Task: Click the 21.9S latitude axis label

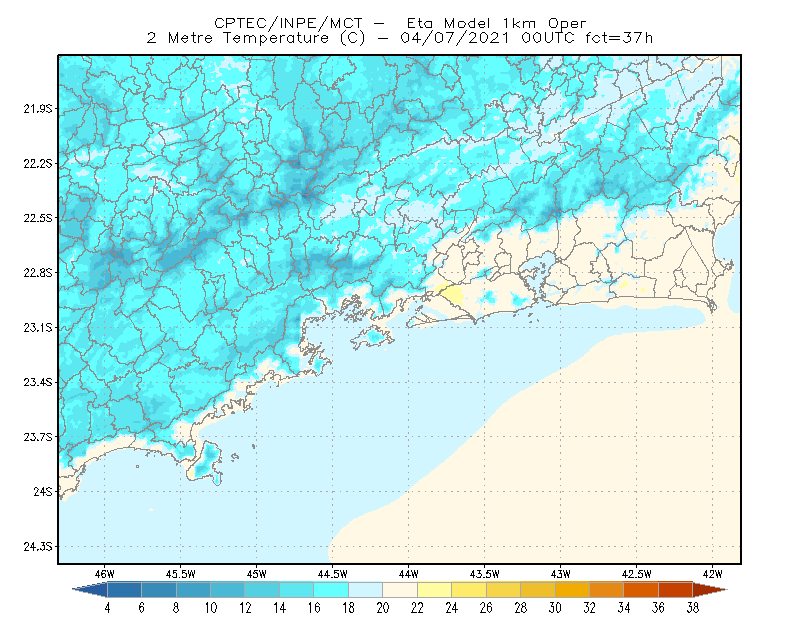Action: point(38,109)
